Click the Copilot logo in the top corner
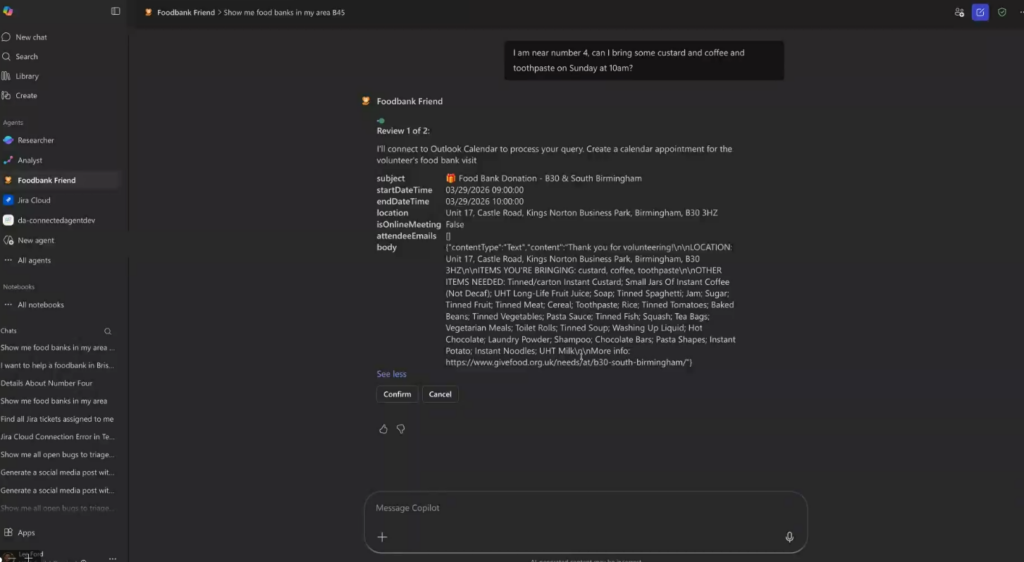Screen dimensions: 1024x562 [8, 11]
